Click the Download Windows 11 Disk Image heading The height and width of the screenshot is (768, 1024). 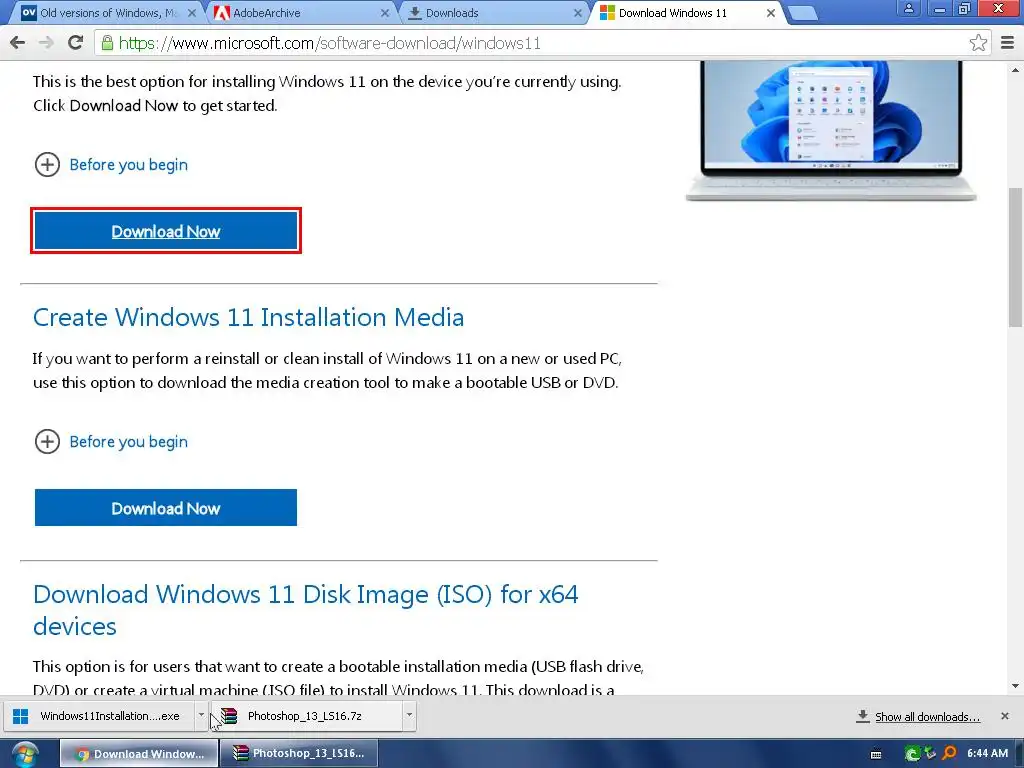click(x=306, y=610)
